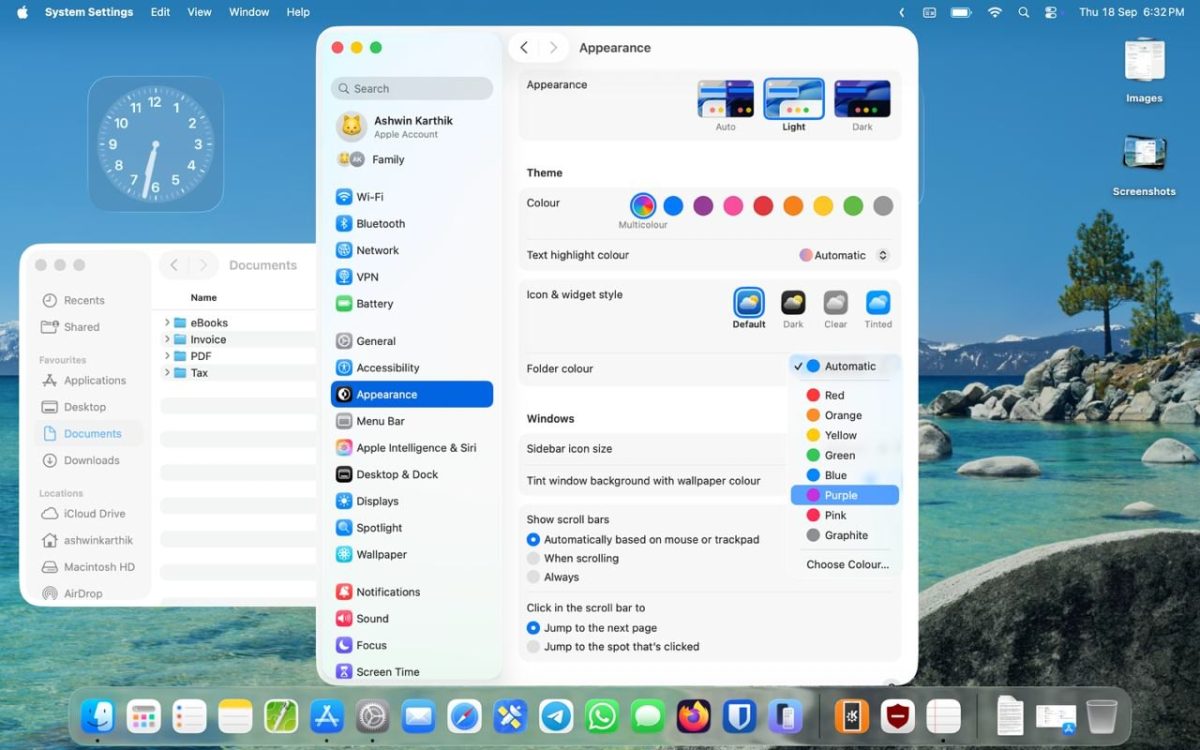Open Finder from the Dock
Screen dimensions: 1200x750
[x=98, y=716]
